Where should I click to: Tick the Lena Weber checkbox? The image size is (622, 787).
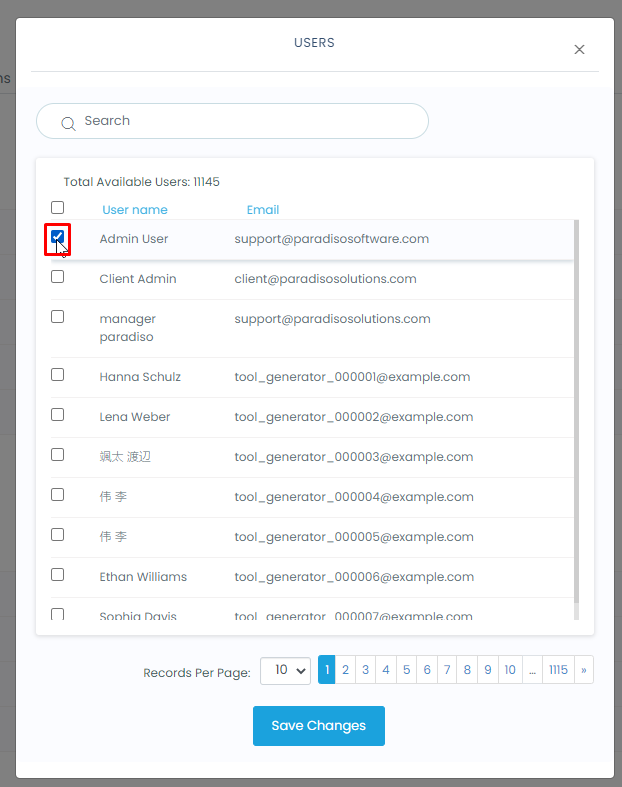pos(58,415)
